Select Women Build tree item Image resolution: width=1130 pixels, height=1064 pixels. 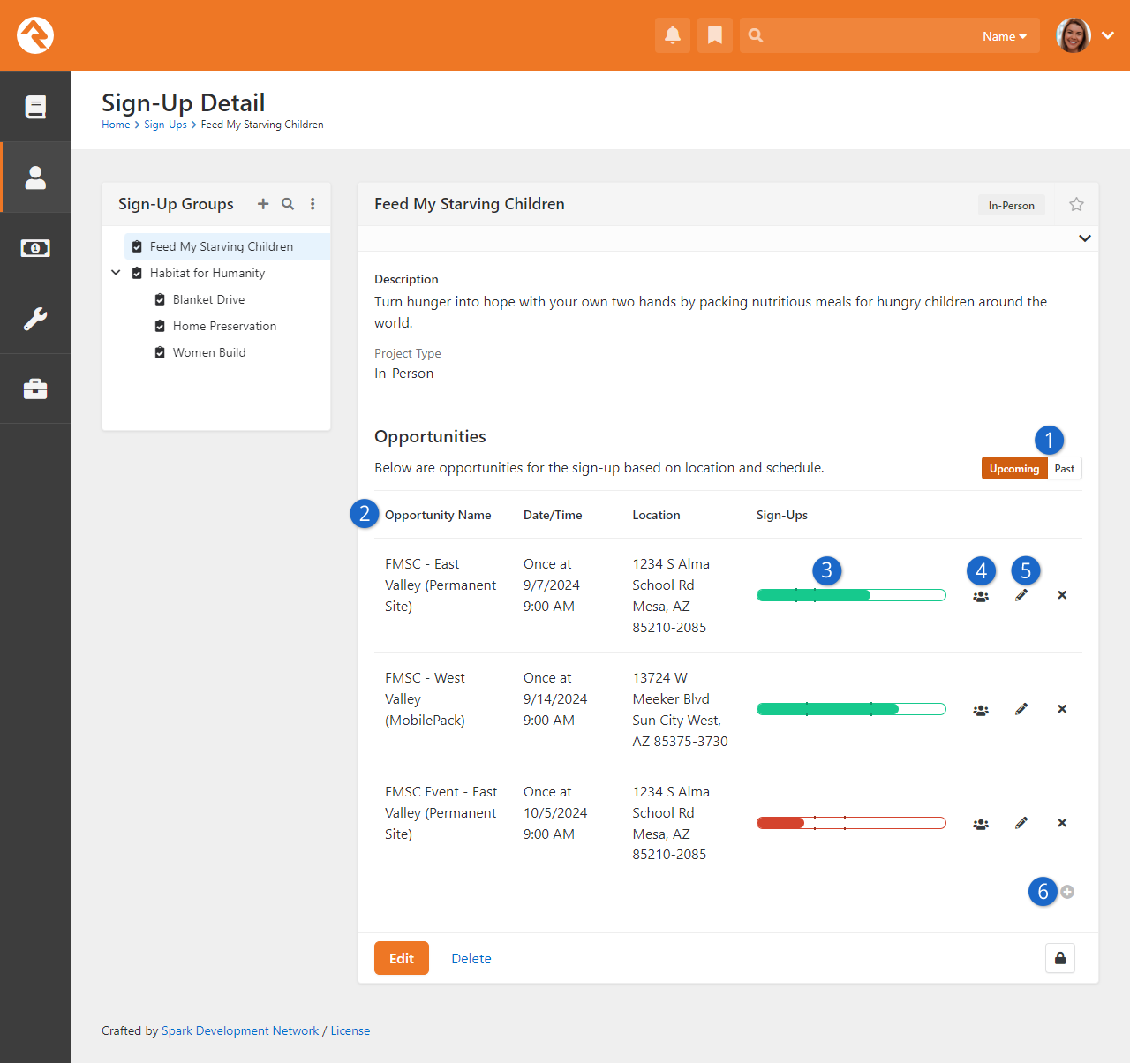coord(209,352)
